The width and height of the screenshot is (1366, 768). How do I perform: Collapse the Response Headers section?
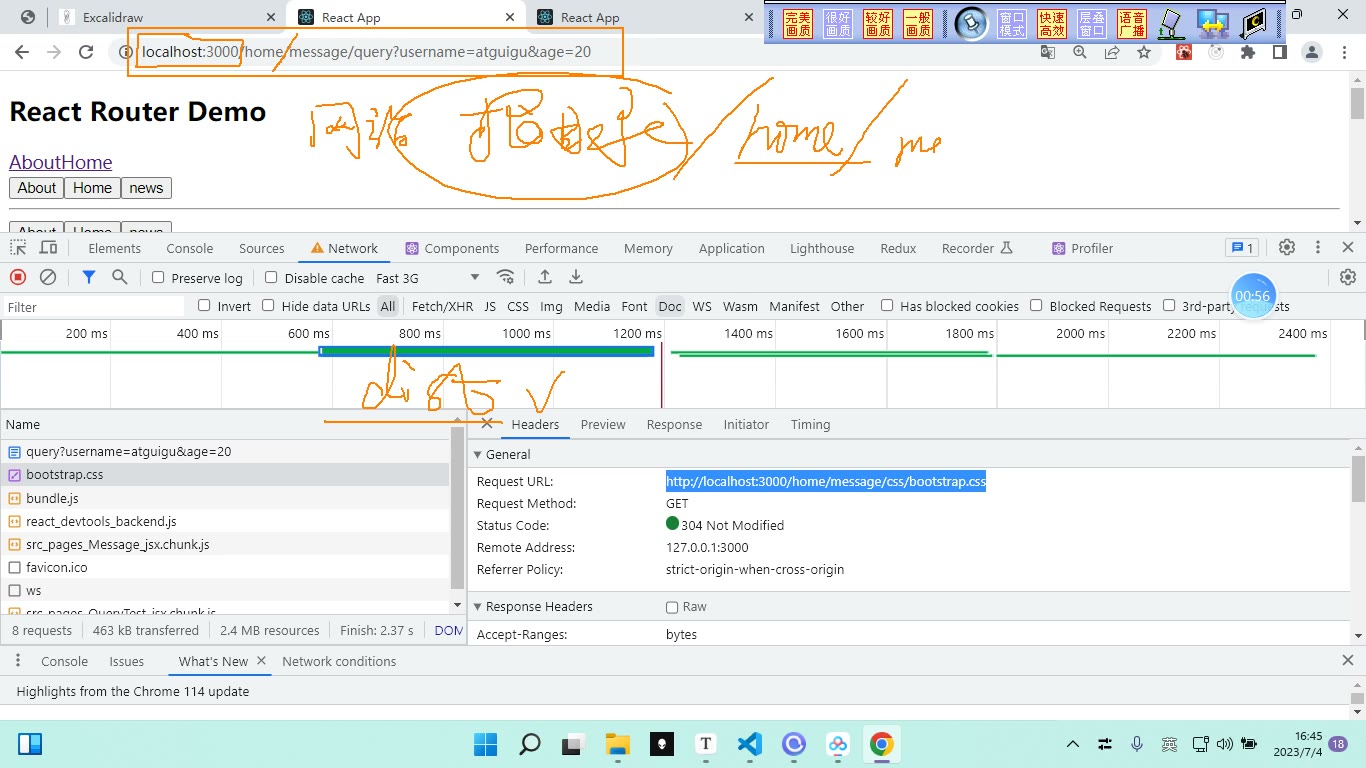(478, 607)
